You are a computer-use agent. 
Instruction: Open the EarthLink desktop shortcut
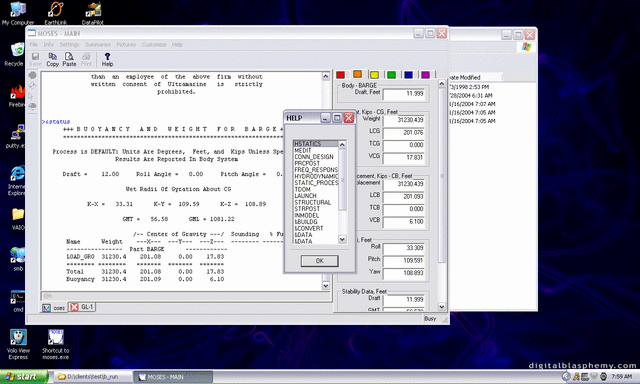click(x=56, y=13)
